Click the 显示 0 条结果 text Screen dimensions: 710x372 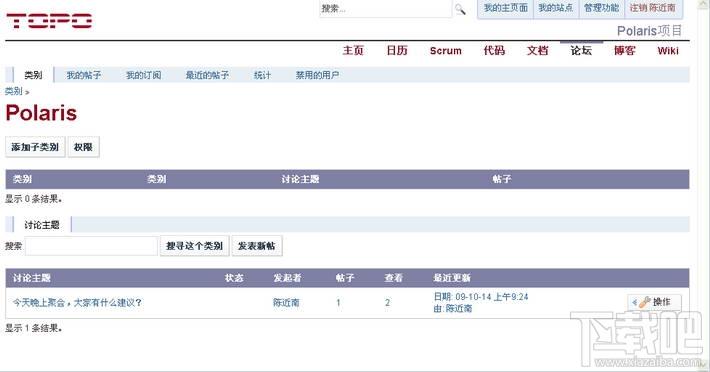click(34, 199)
